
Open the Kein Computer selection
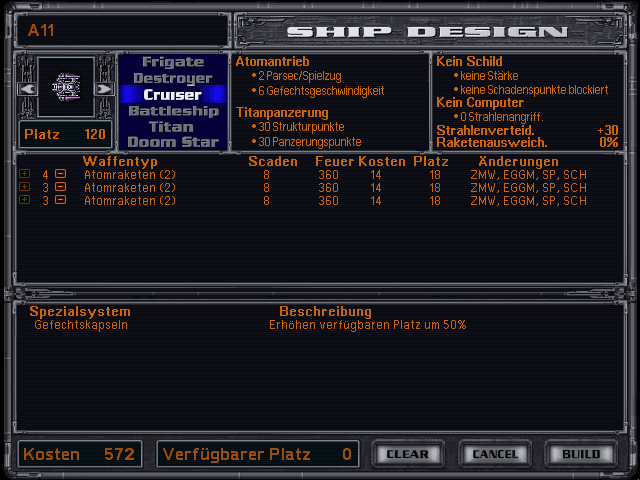point(480,103)
